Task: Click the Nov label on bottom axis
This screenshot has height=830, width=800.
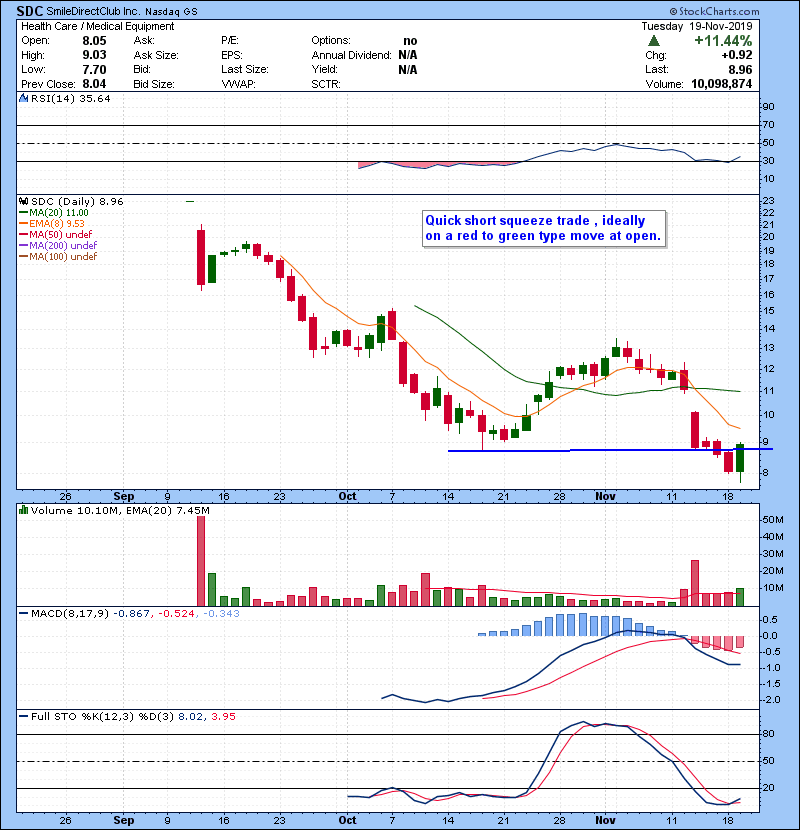Action: coord(605,820)
